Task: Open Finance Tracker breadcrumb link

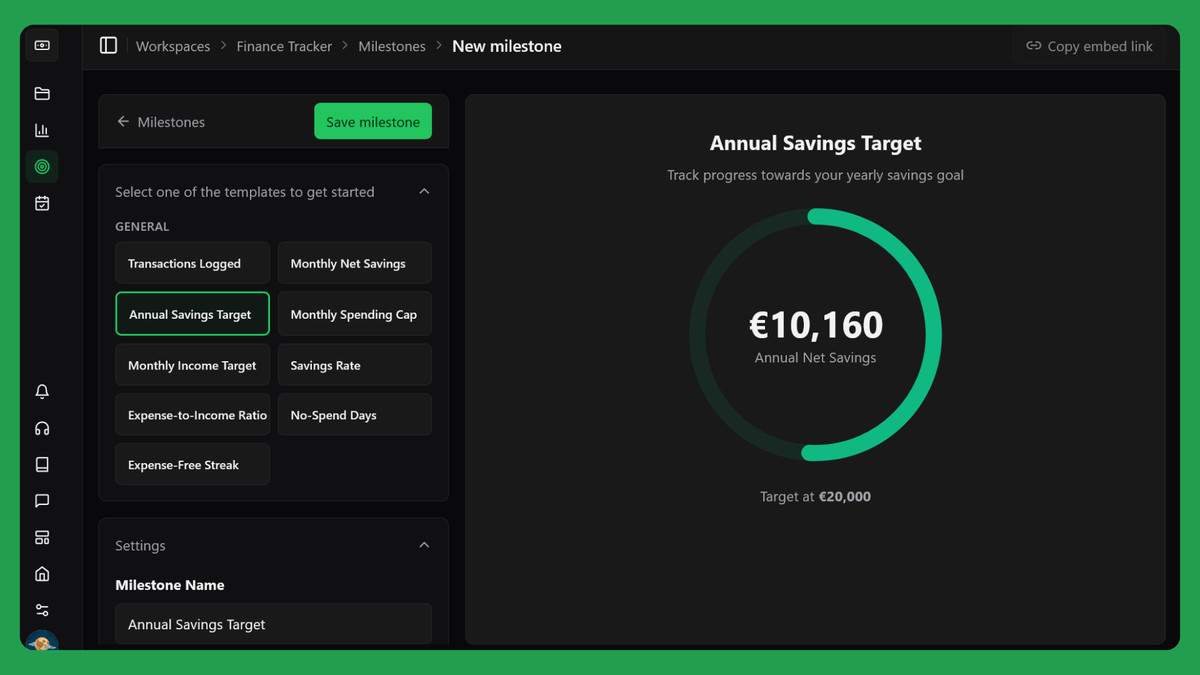Action: click(x=284, y=46)
